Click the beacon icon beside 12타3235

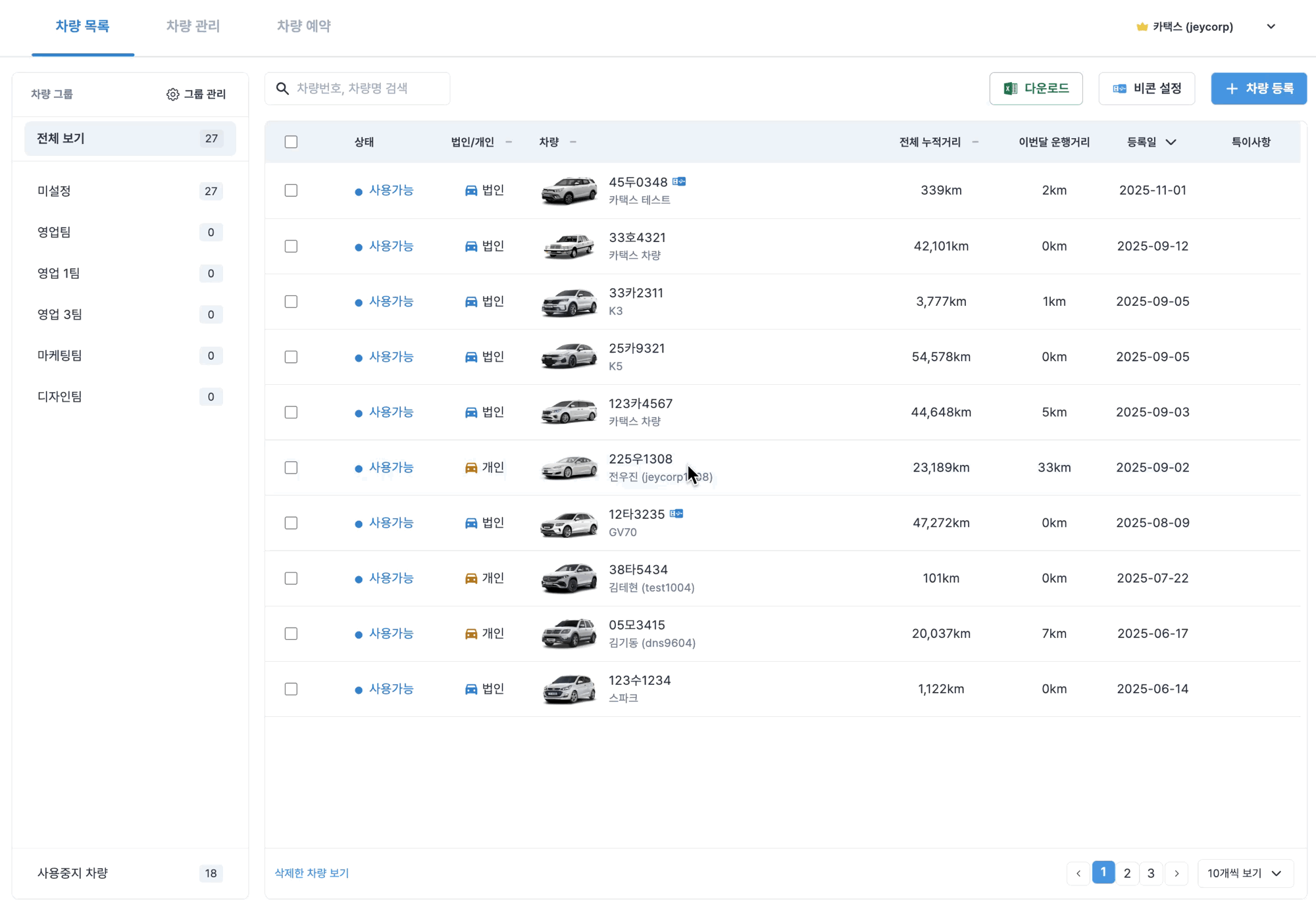[676, 514]
